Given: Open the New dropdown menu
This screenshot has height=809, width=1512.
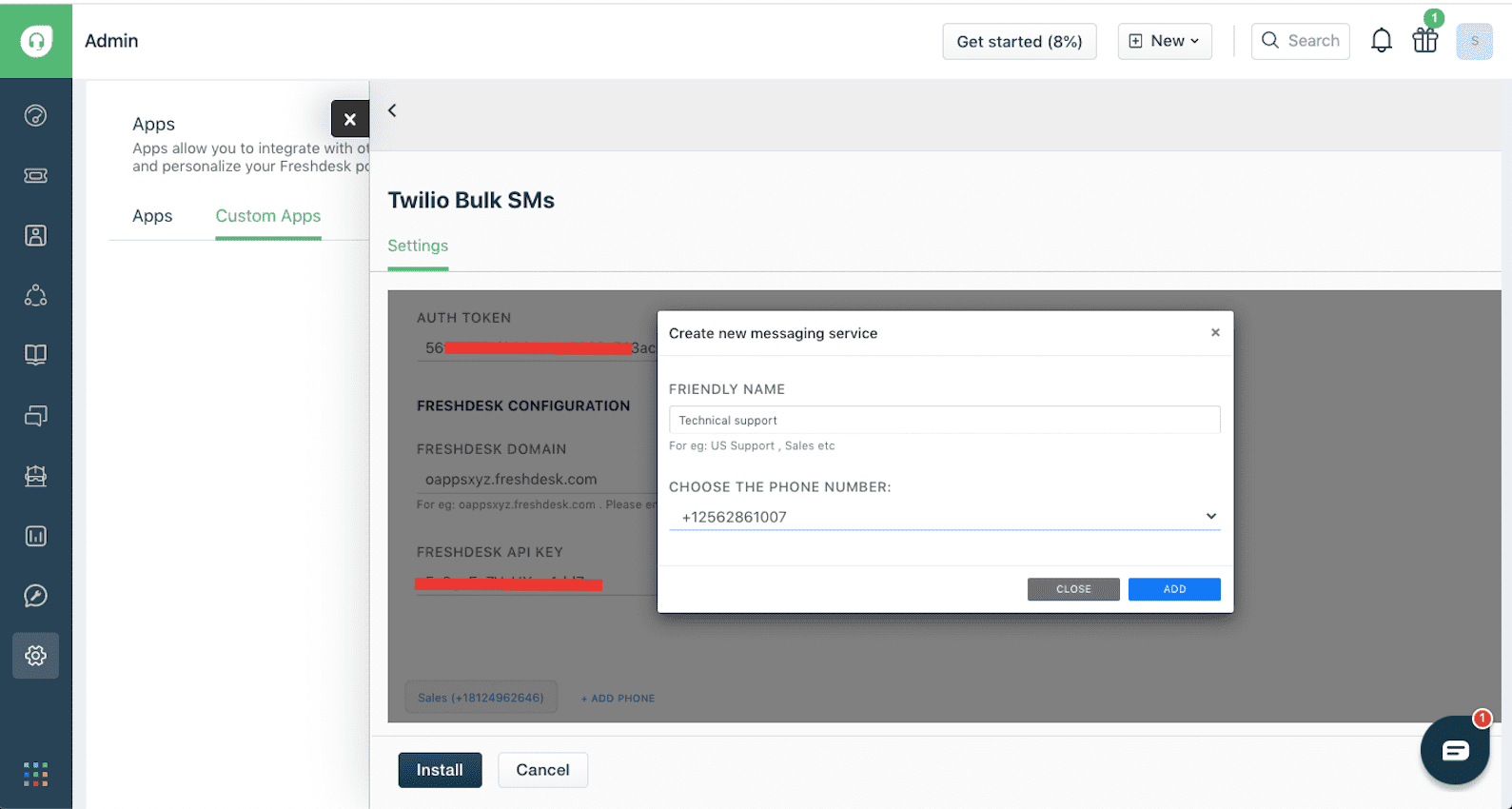Looking at the screenshot, I should tap(1165, 41).
